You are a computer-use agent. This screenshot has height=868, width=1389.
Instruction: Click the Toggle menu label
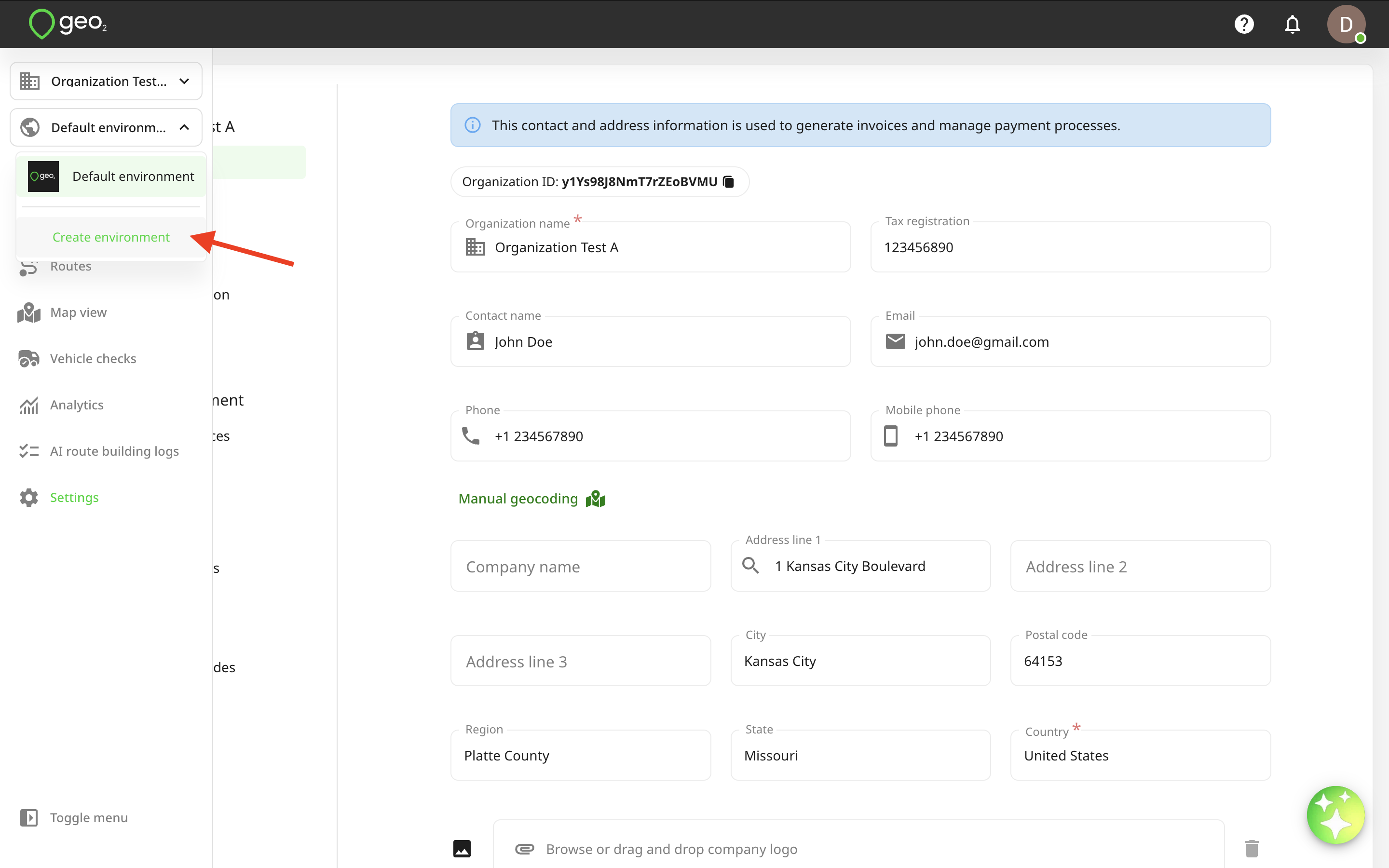point(89,817)
